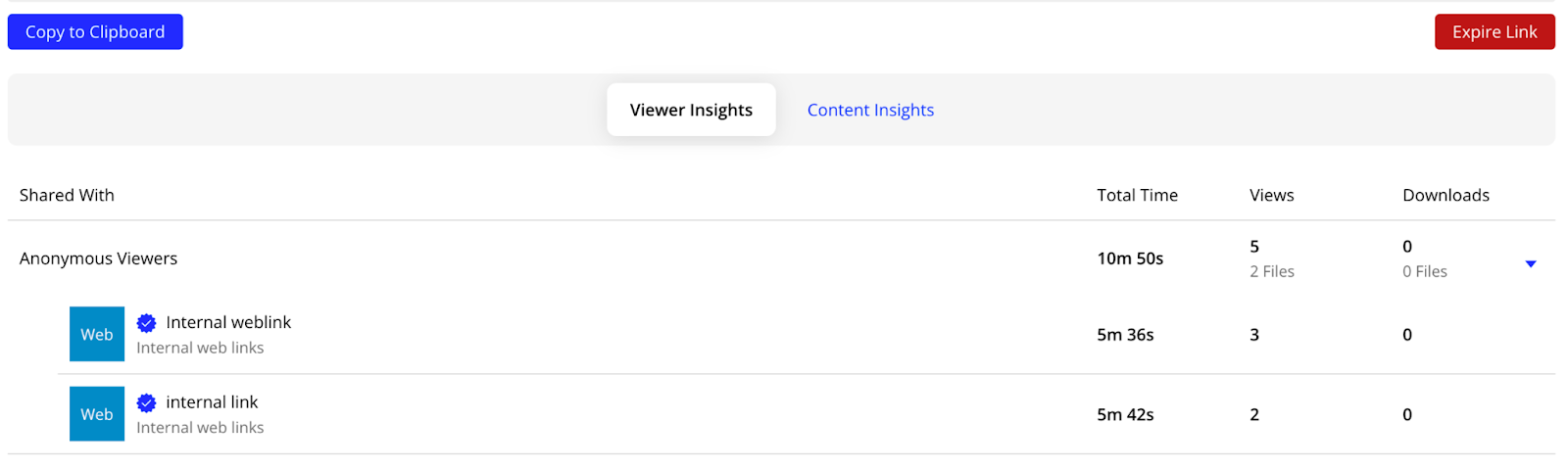The height and width of the screenshot is (468, 1568).
Task: Click verified badge beside Internal weblink
Action: pyautogui.click(x=147, y=323)
